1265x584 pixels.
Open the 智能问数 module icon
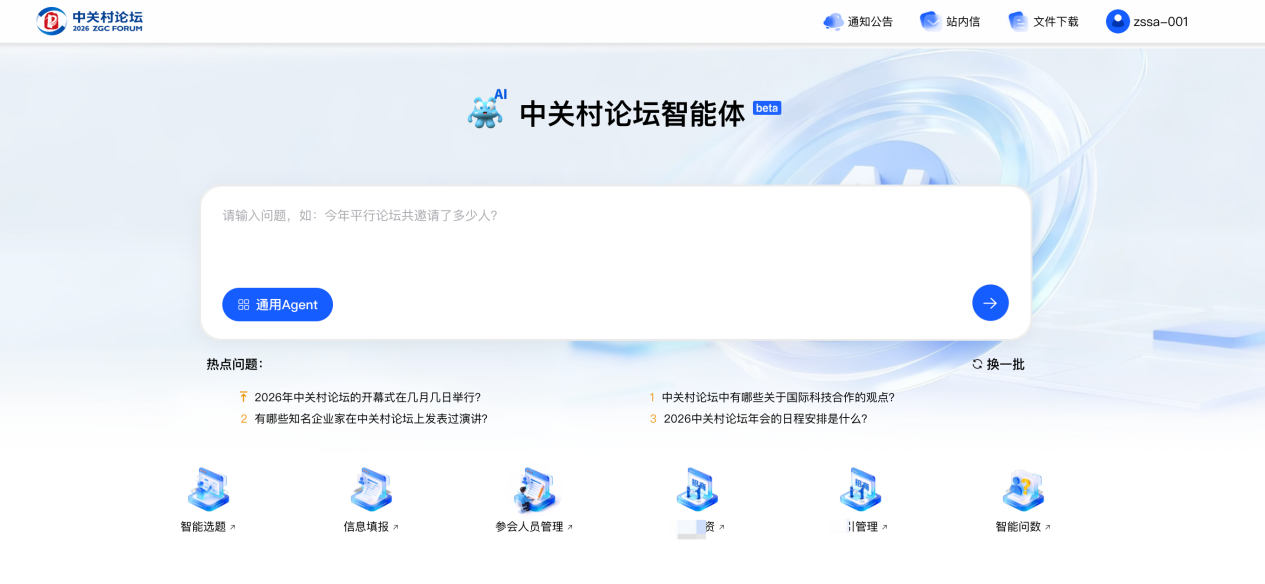[x=1022, y=490]
